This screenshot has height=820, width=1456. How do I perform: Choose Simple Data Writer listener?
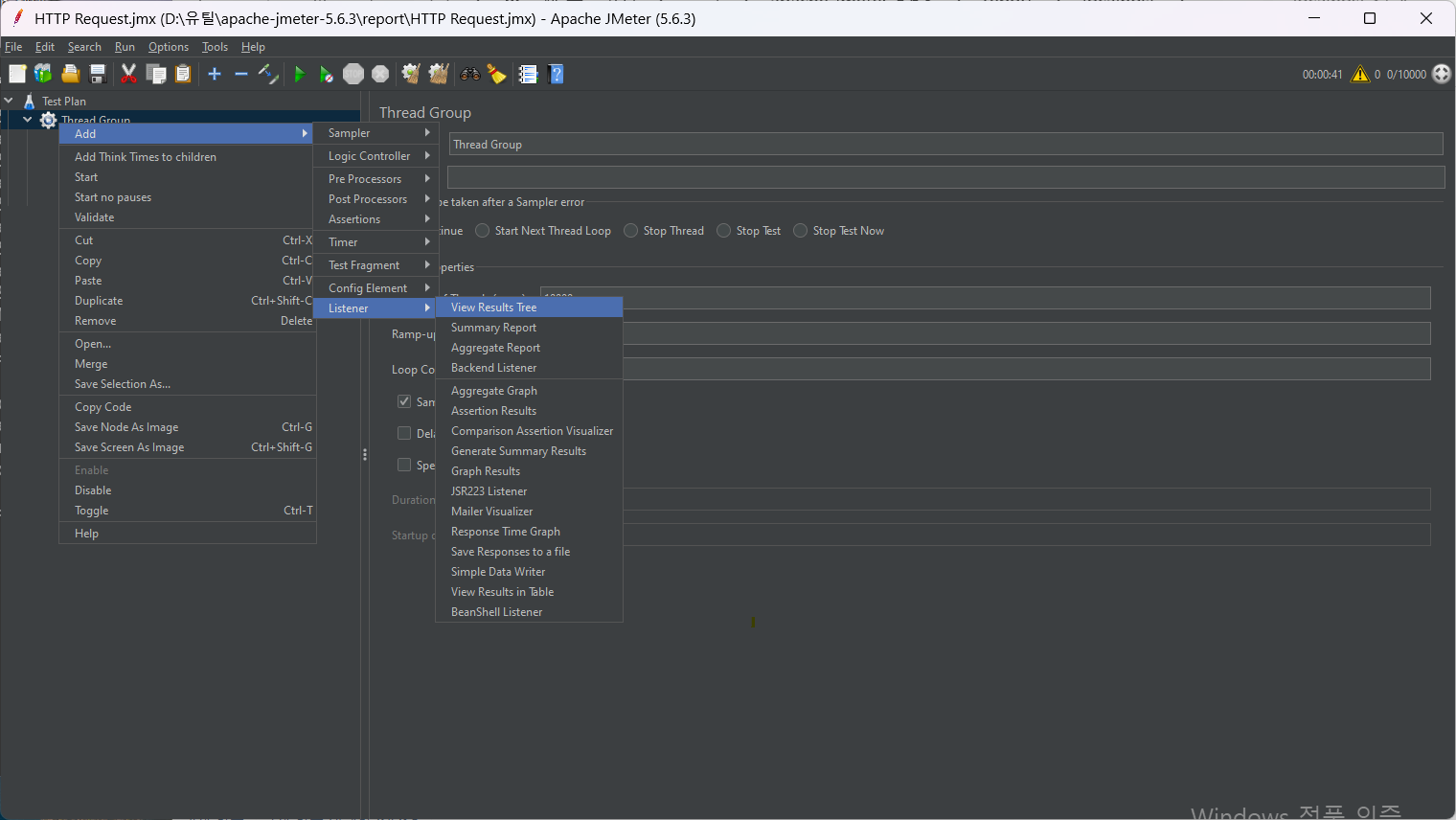[529, 572]
